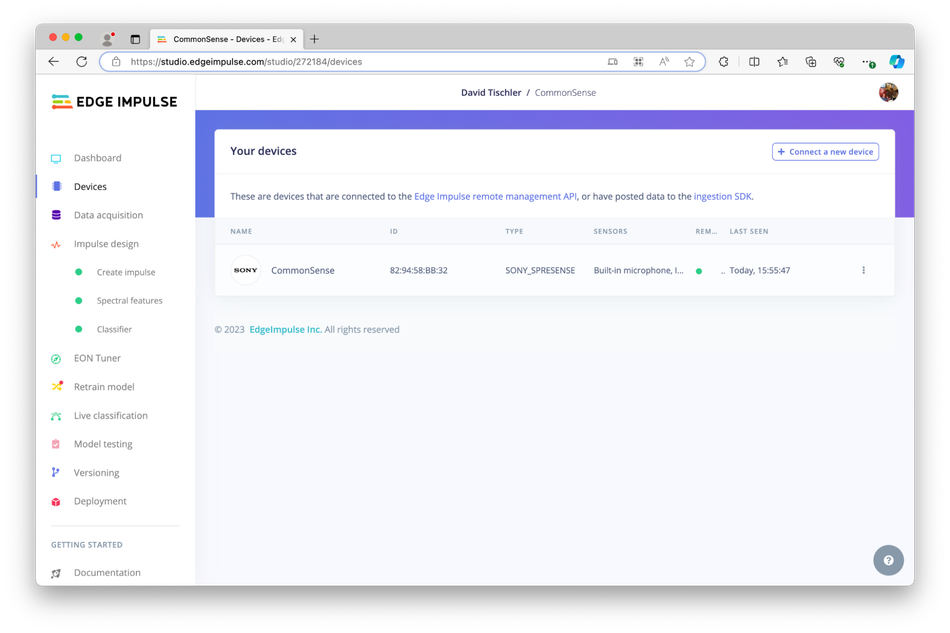Click the Devices chip icon
950x633 pixels.
(x=56, y=187)
